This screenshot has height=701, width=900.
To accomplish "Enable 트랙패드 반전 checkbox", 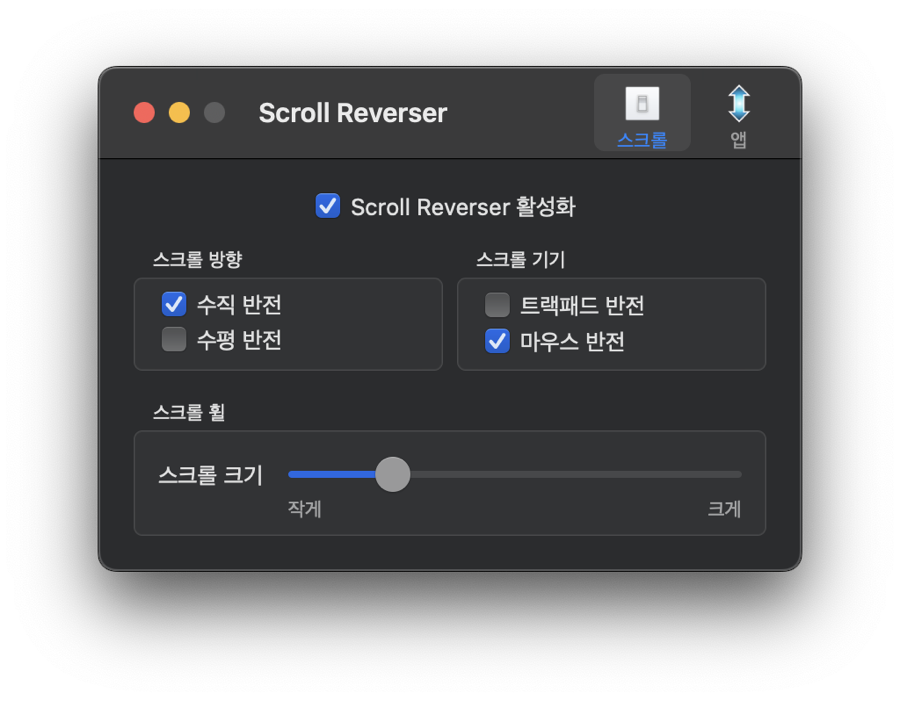I will [x=497, y=305].
